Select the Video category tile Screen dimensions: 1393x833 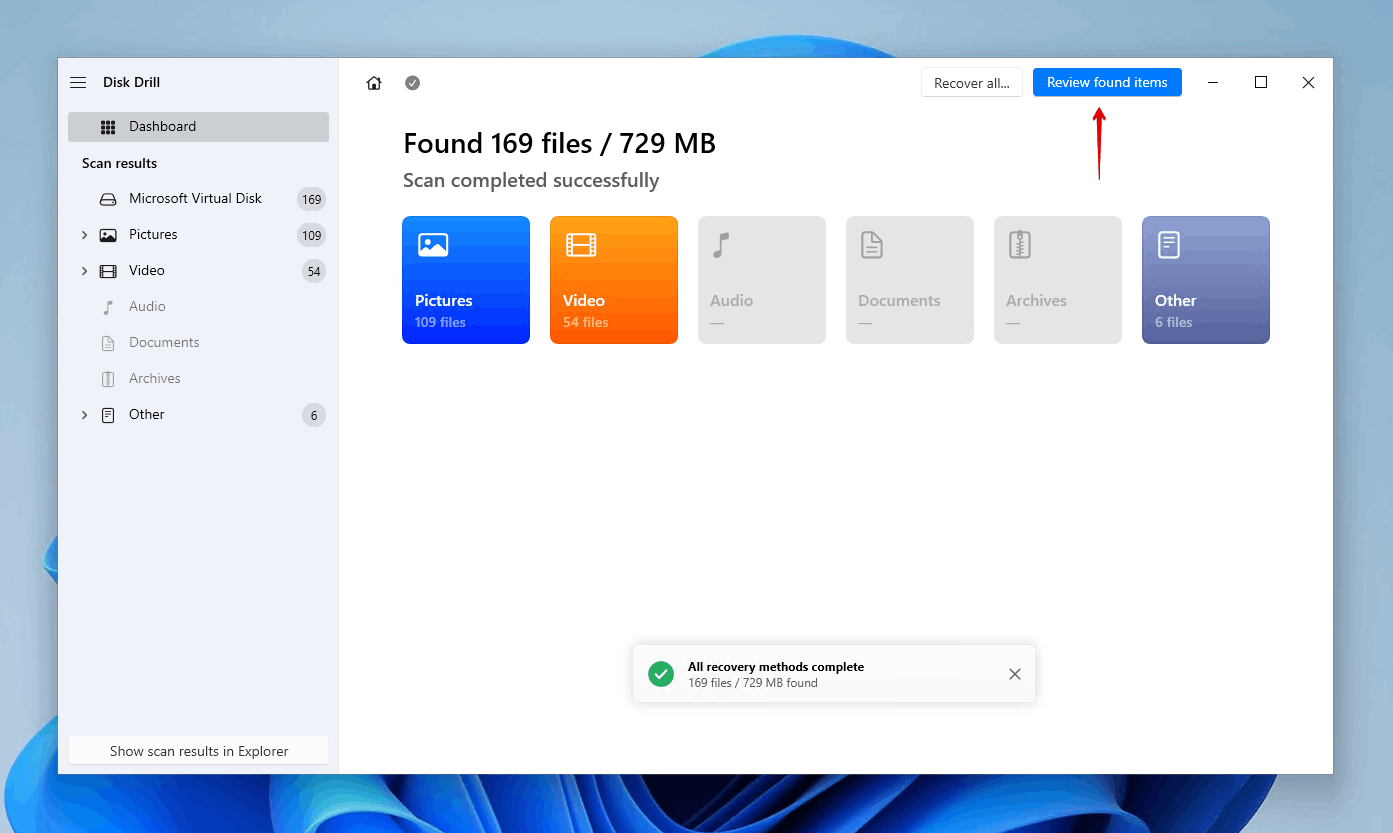click(x=613, y=280)
